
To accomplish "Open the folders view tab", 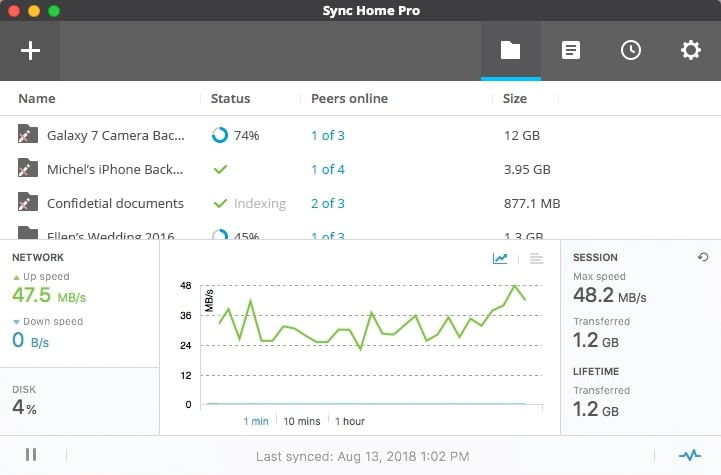I will [x=511, y=50].
